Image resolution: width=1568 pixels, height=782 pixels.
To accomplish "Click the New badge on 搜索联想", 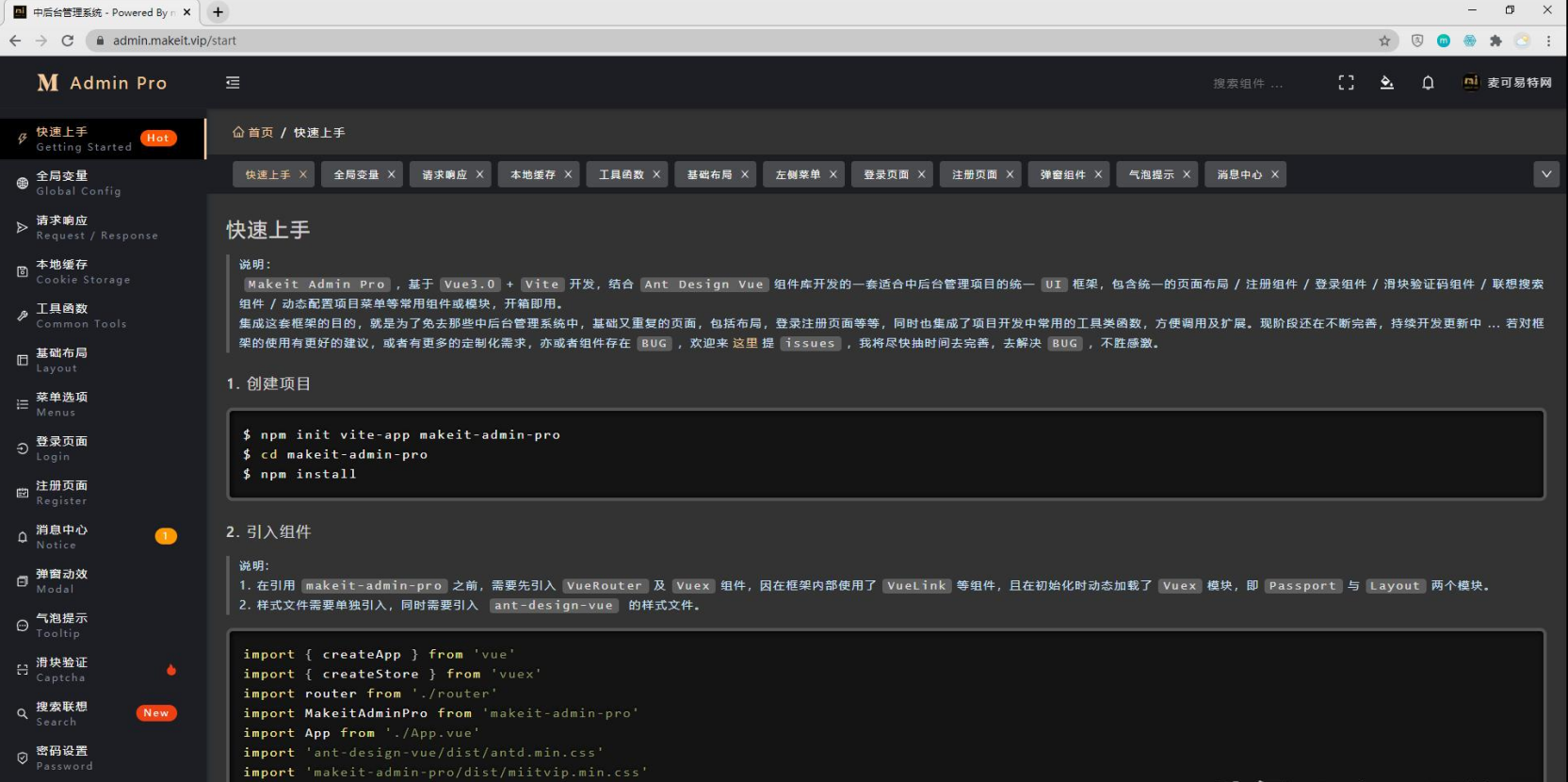I will tap(156, 713).
